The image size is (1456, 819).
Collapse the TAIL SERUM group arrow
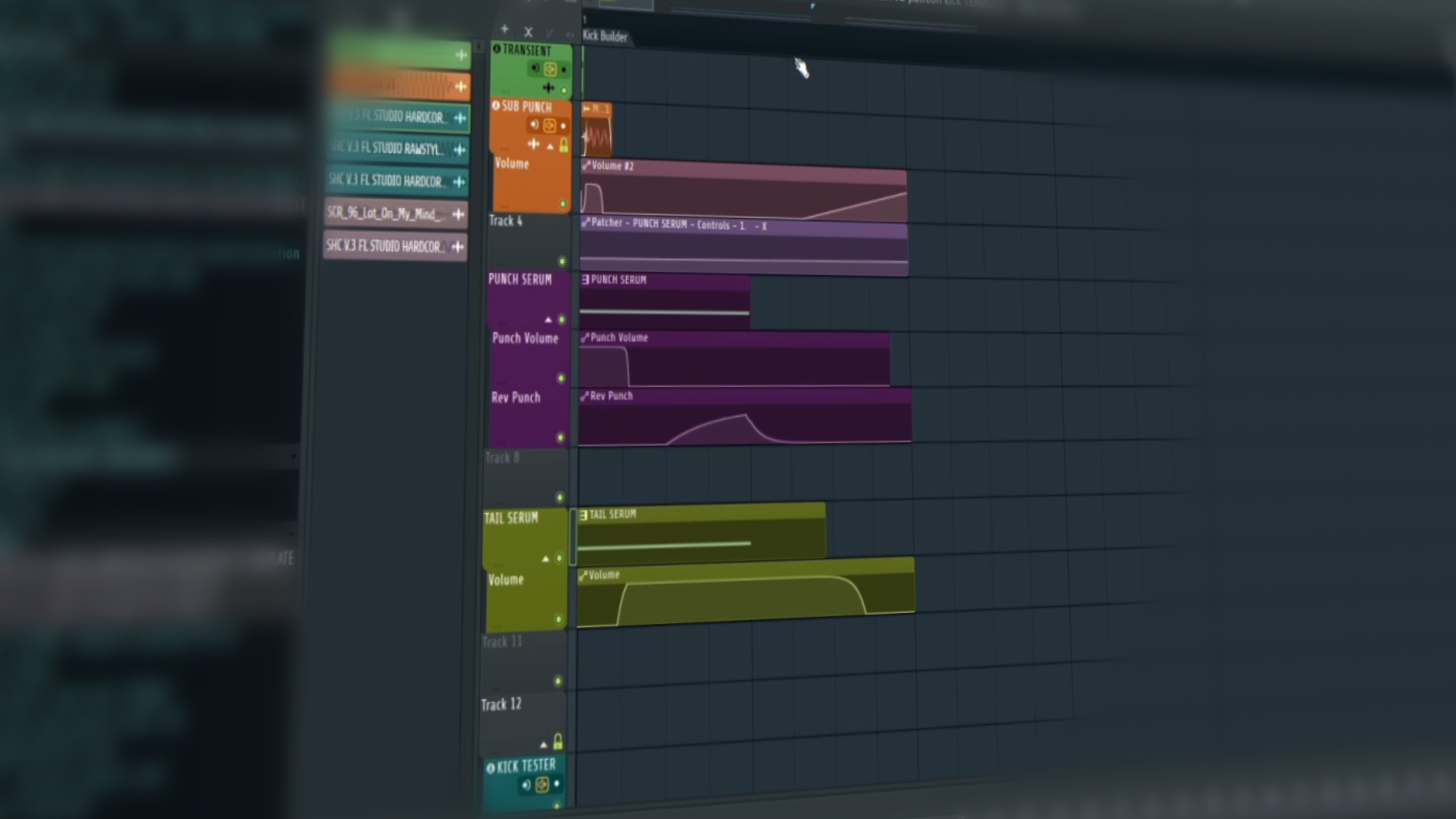click(546, 559)
